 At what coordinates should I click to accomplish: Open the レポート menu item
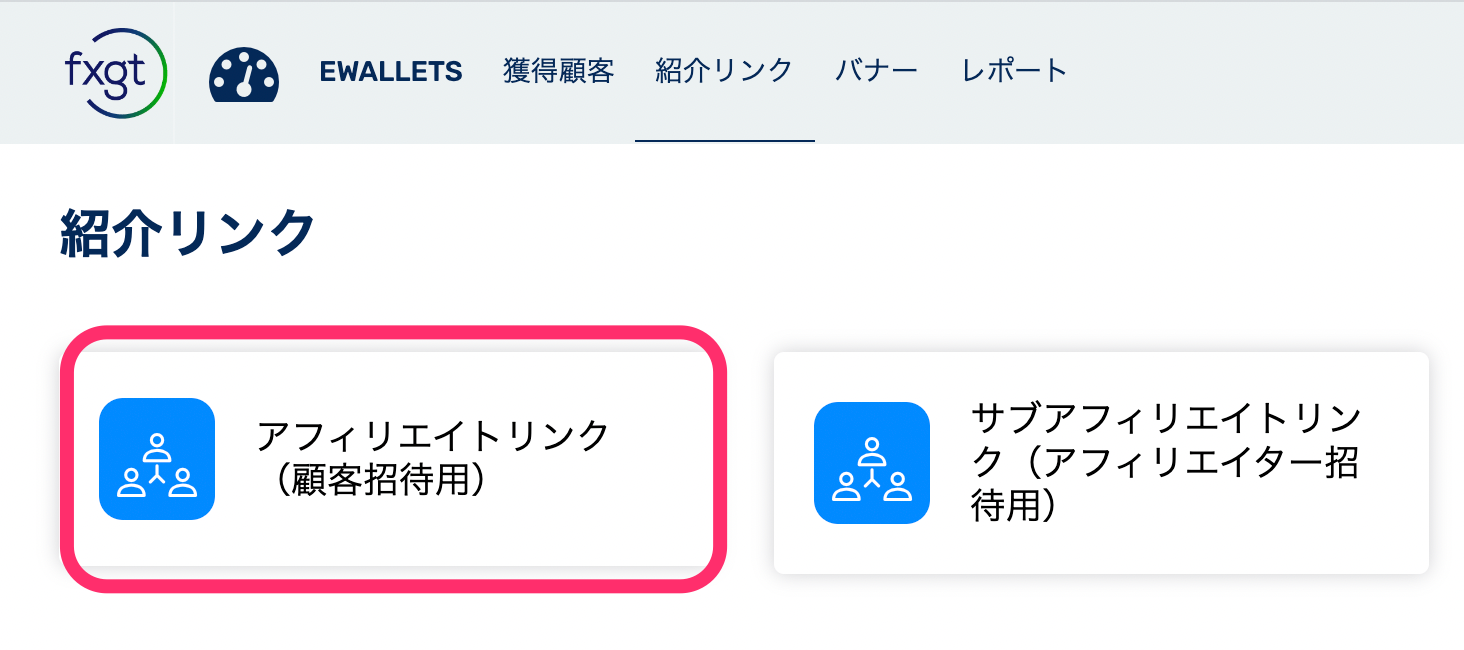point(1015,71)
